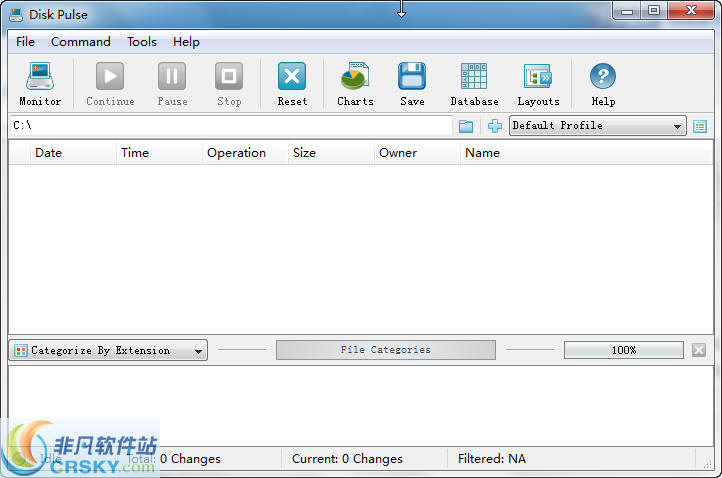Open profile options list icon

pos(700,126)
